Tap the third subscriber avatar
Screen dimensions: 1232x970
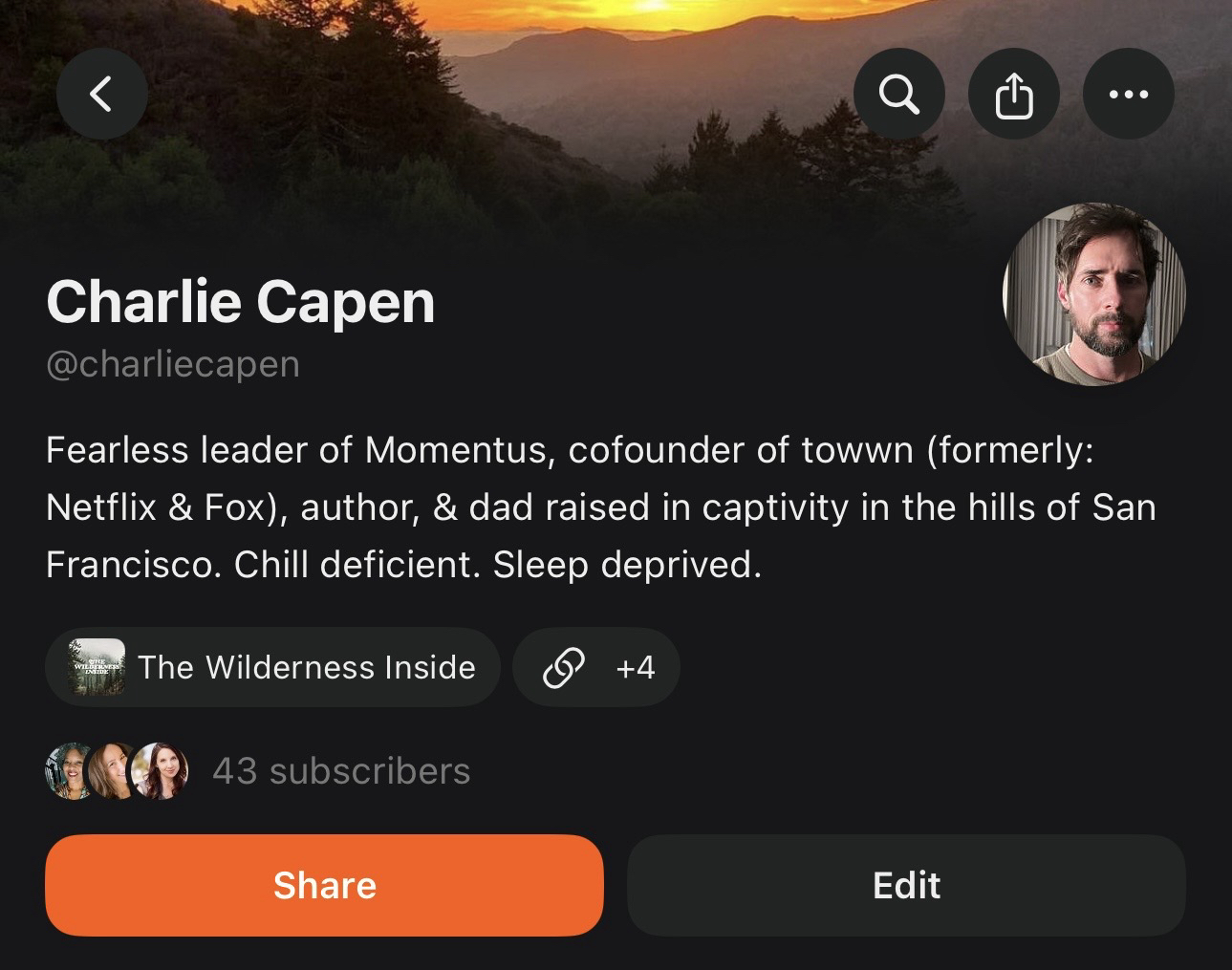tap(160, 771)
